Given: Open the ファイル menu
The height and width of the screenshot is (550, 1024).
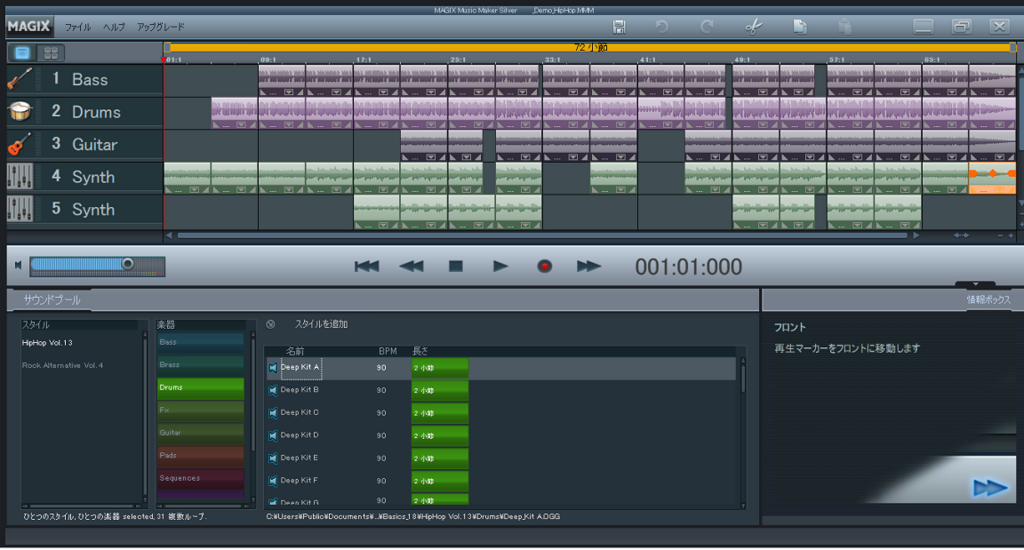Looking at the screenshot, I should (78, 27).
